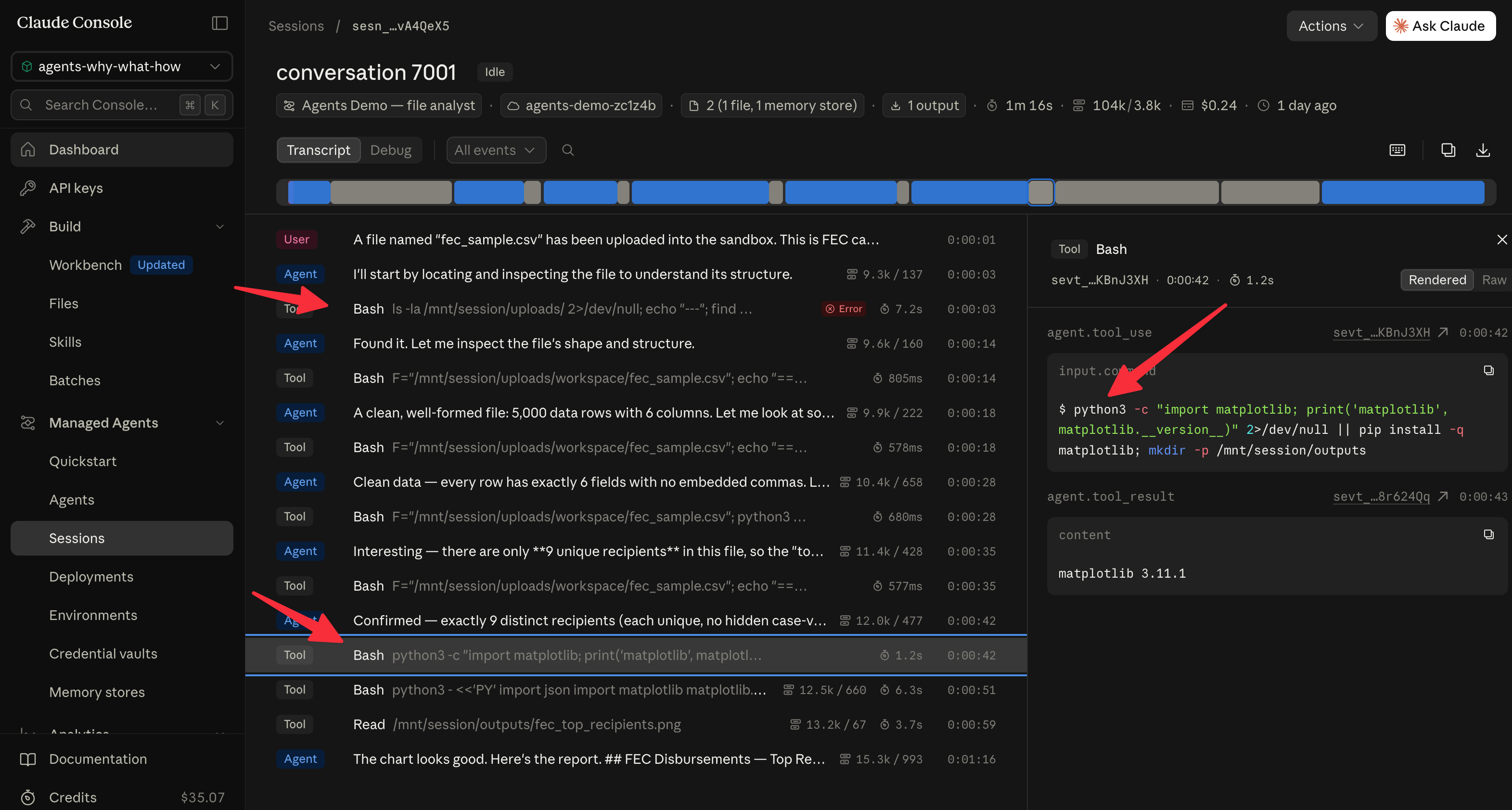
Task: Copy transcript using the copy icon
Action: pyautogui.click(x=1448, y=150)
